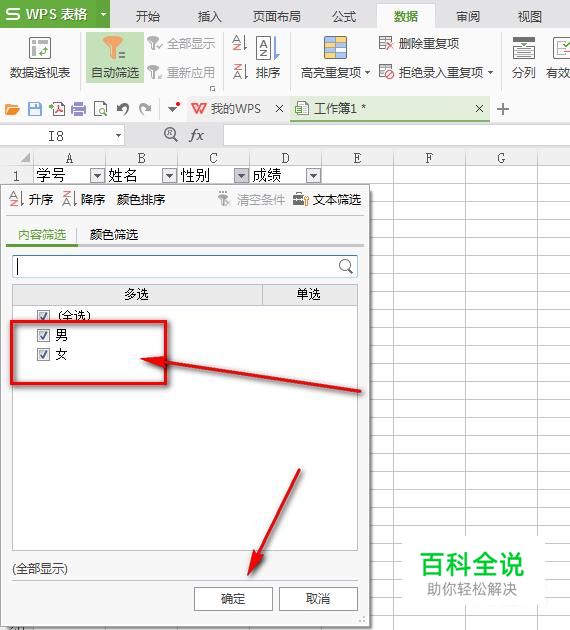Click the filter search input field
Image resolution: width=570 pixels, height=630 pixels.
coord(185,266)
